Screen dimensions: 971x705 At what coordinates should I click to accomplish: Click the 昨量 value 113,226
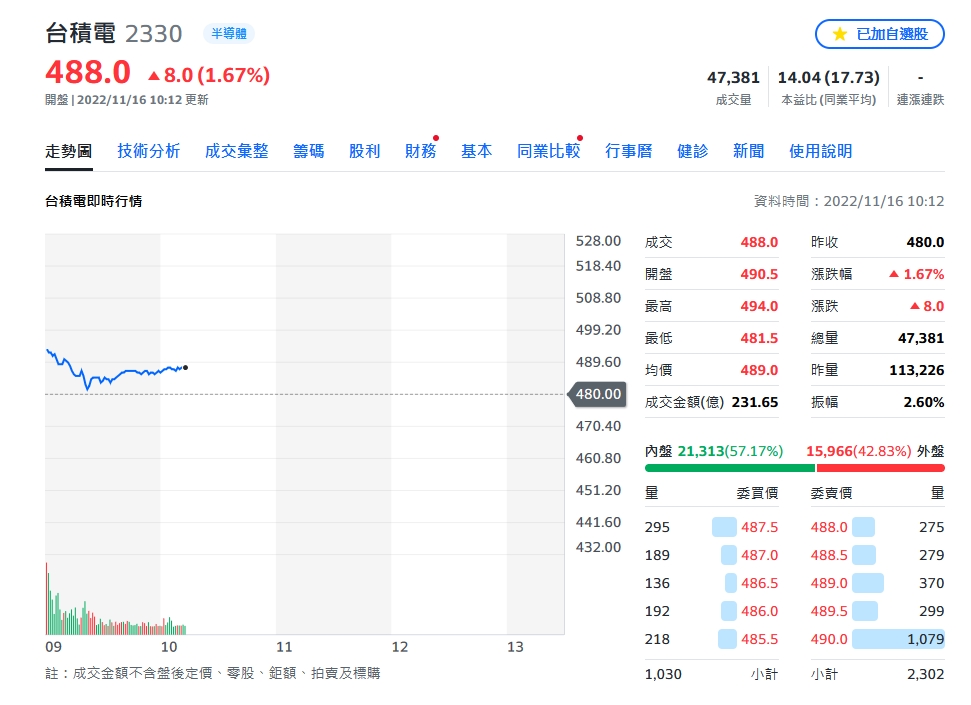pos(917,370)
